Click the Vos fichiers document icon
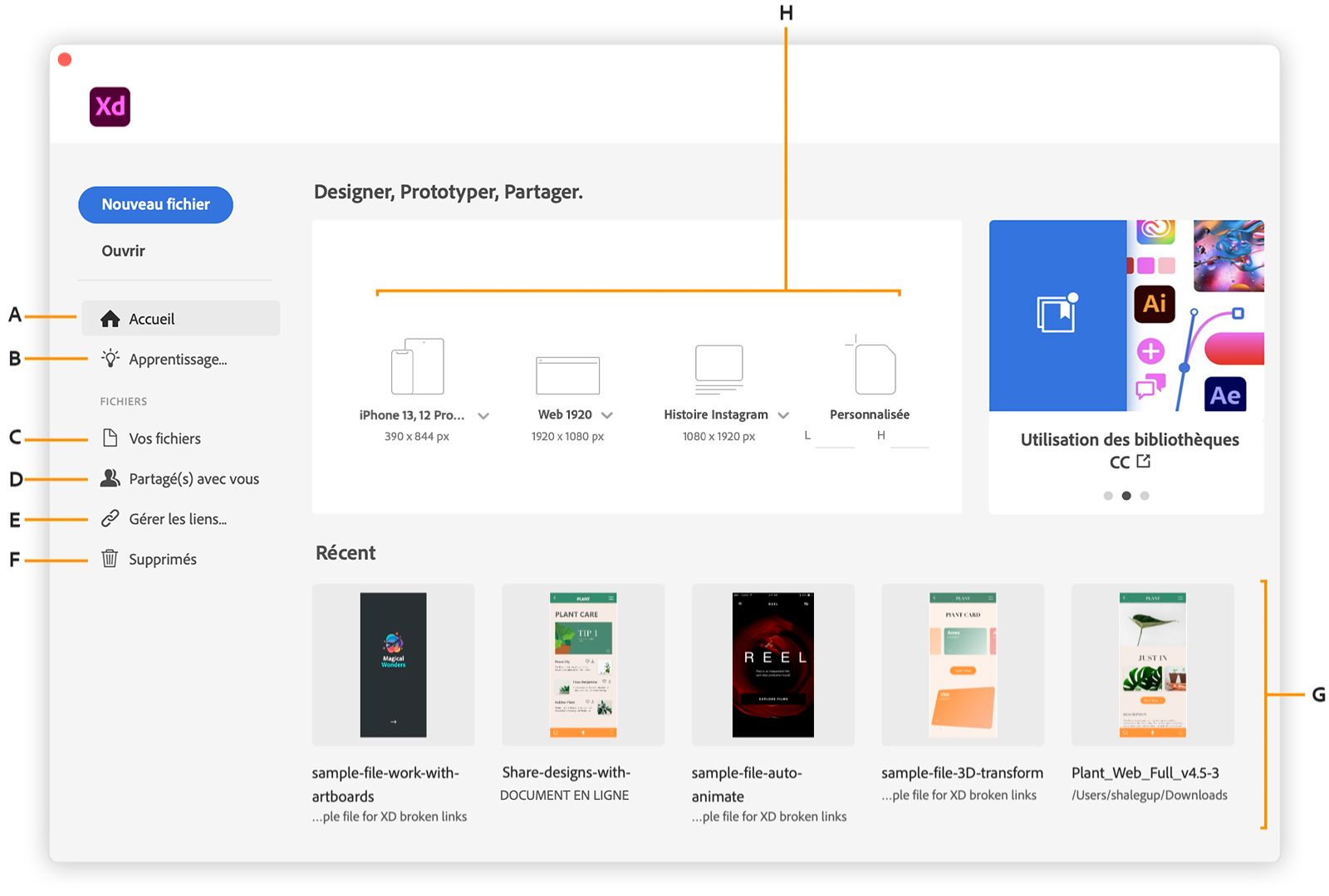 [x=110, y=438]
